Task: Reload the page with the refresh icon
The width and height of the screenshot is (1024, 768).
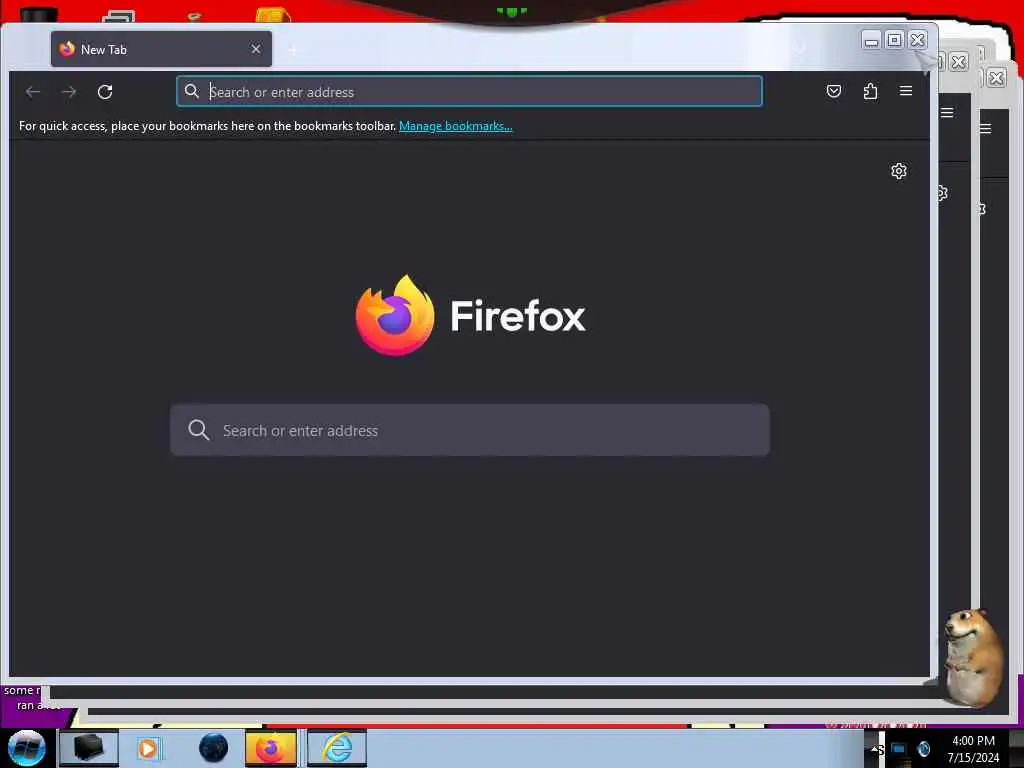Action: (x=105, y=92)
